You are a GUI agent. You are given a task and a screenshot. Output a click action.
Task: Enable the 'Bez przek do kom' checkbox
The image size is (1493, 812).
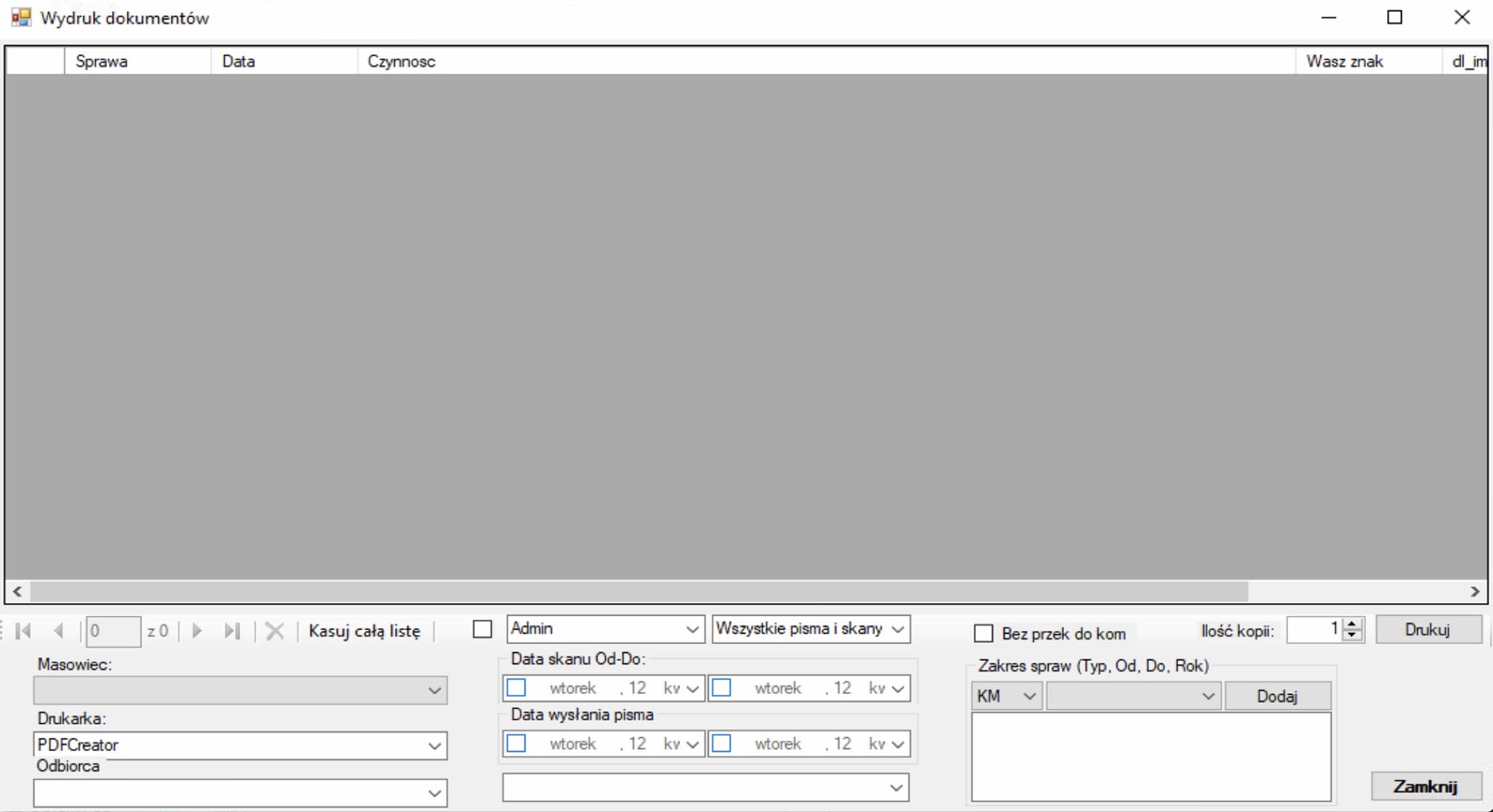coord(983,633)
